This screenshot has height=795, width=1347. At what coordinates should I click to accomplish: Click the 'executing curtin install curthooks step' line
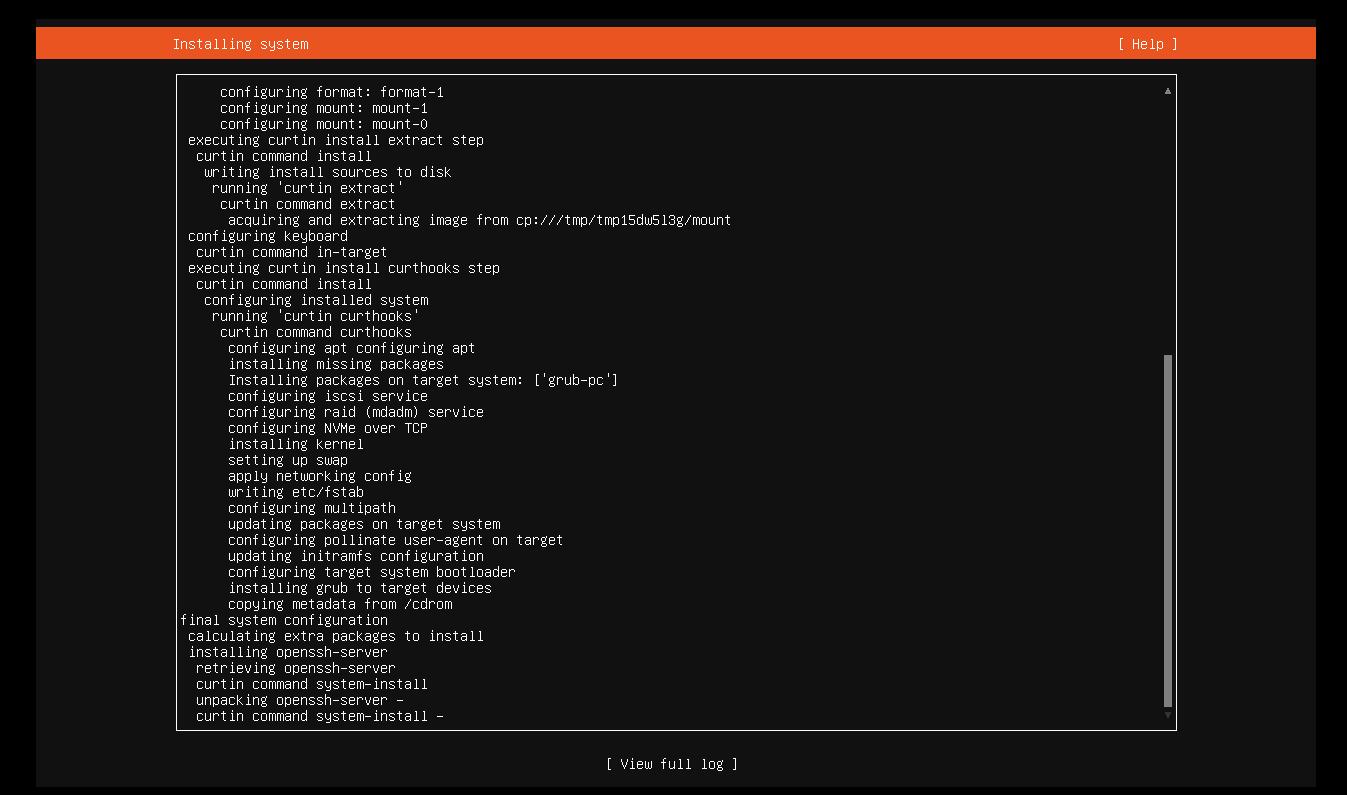(343, 268)
